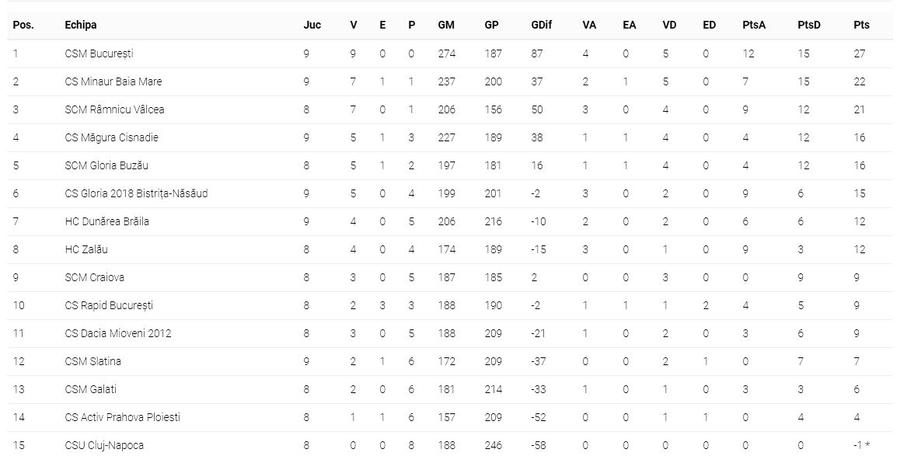The height and width of the screenshot is (466, 900).
Task: Select CS Minaur Baia Mare team
Action: (113, 81)
